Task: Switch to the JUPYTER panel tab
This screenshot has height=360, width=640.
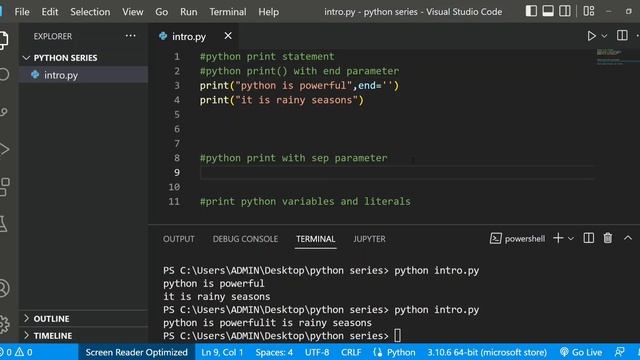Action: coord(369,239)
